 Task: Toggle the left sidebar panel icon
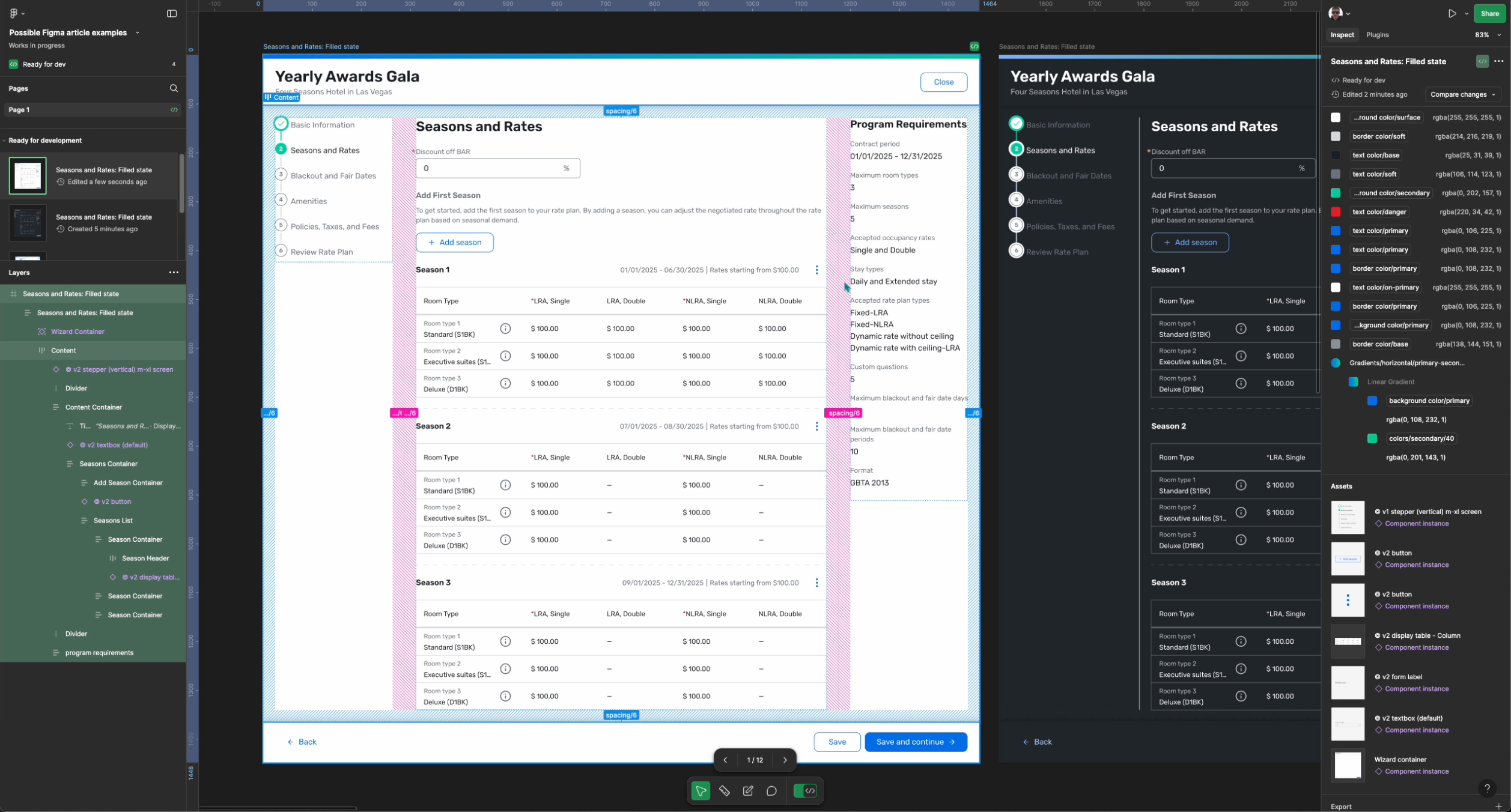[x=172, y=13]
